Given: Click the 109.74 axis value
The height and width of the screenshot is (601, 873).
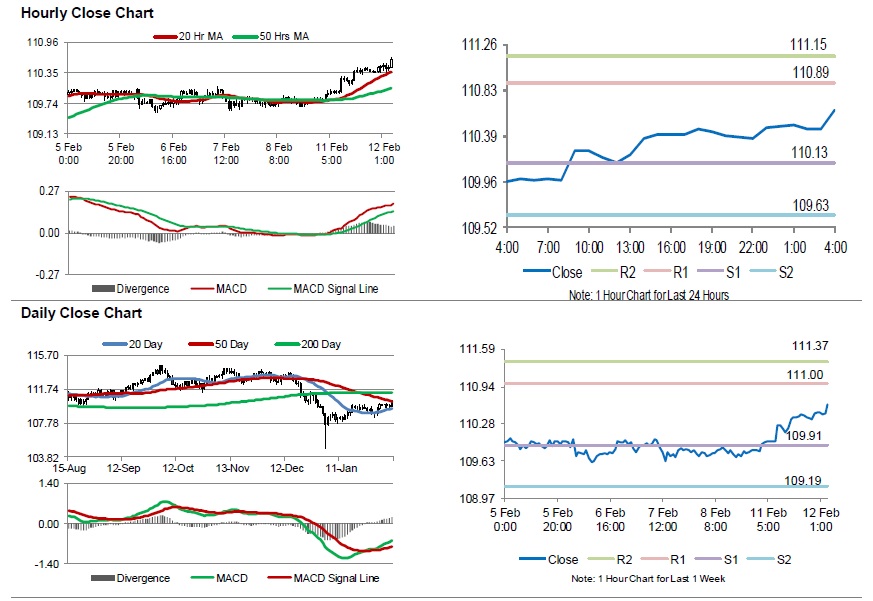Looking at the screenshot, I should [42, 104].
